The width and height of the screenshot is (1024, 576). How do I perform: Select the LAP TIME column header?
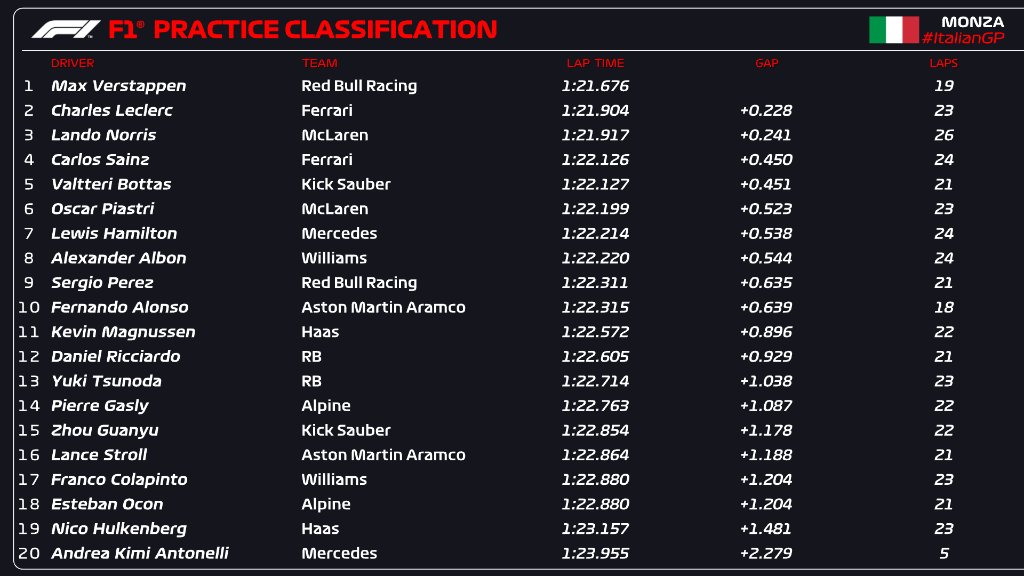coord(595,63)
